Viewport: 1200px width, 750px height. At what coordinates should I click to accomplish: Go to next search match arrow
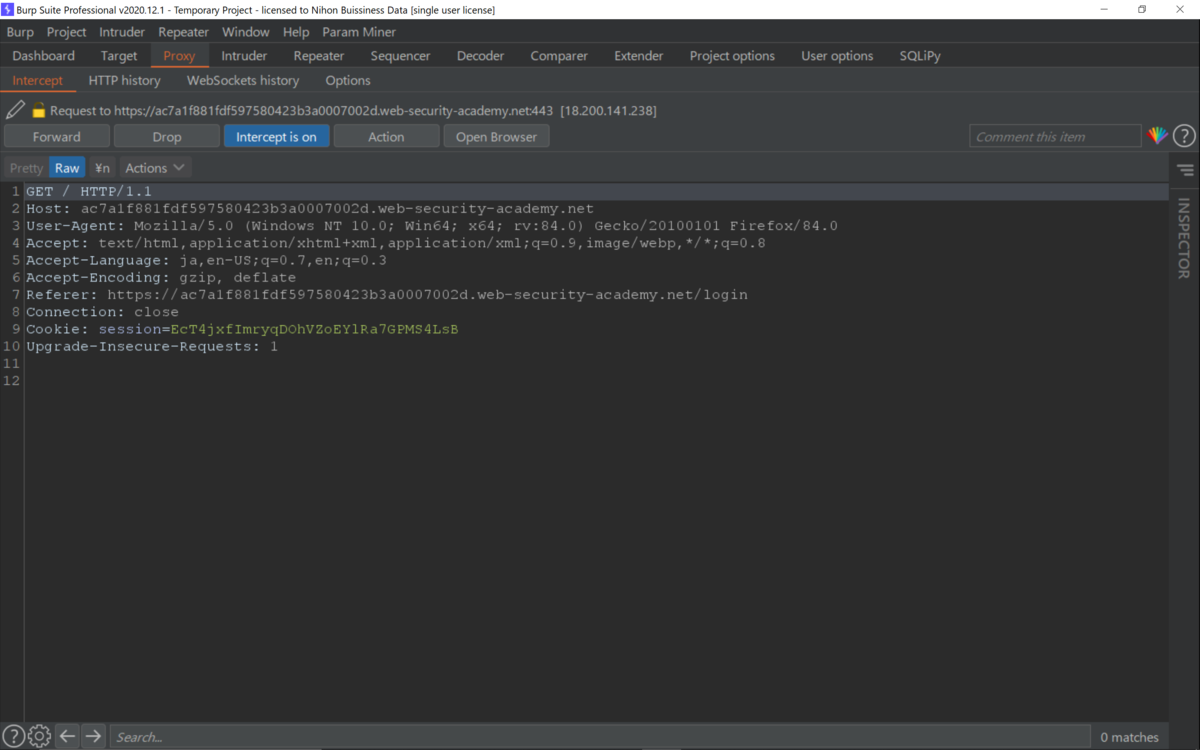coord(93,737)
